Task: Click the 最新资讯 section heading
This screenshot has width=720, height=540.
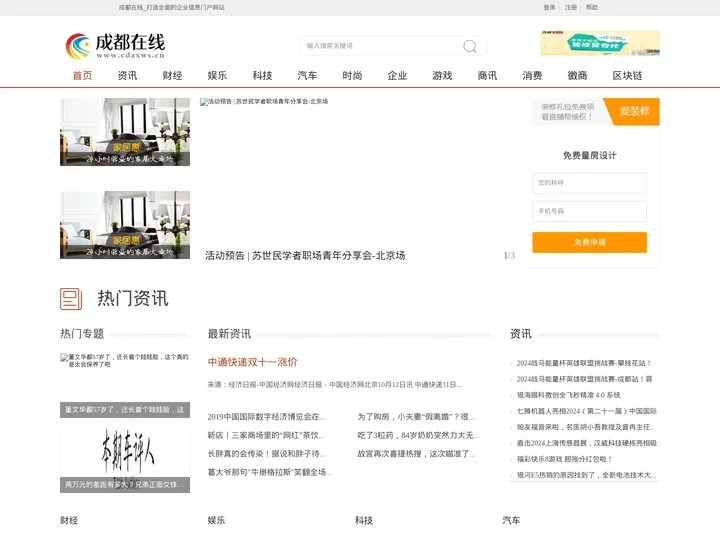Action: tap(229, 334)
